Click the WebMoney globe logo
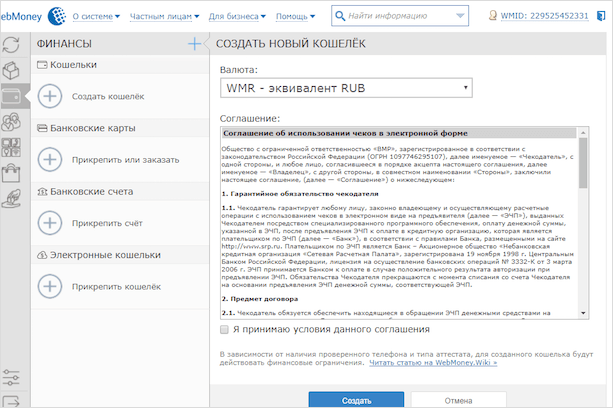Screen dimensions: 613x408 click(57, 16)
